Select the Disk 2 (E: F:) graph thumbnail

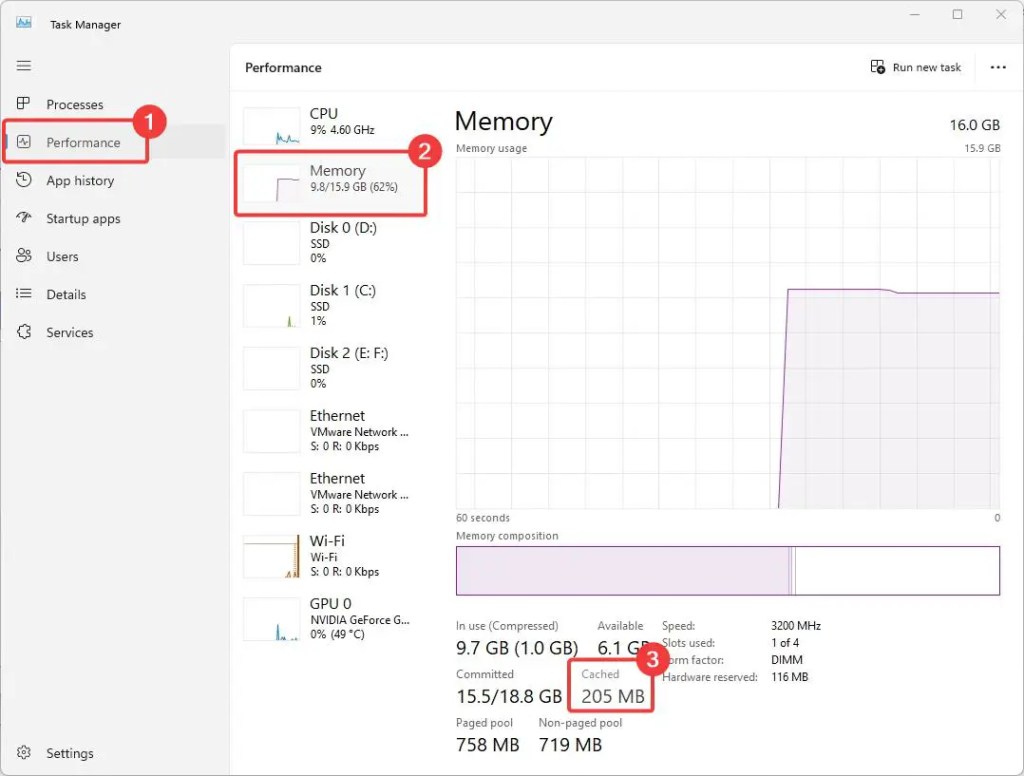coord(272,368)
